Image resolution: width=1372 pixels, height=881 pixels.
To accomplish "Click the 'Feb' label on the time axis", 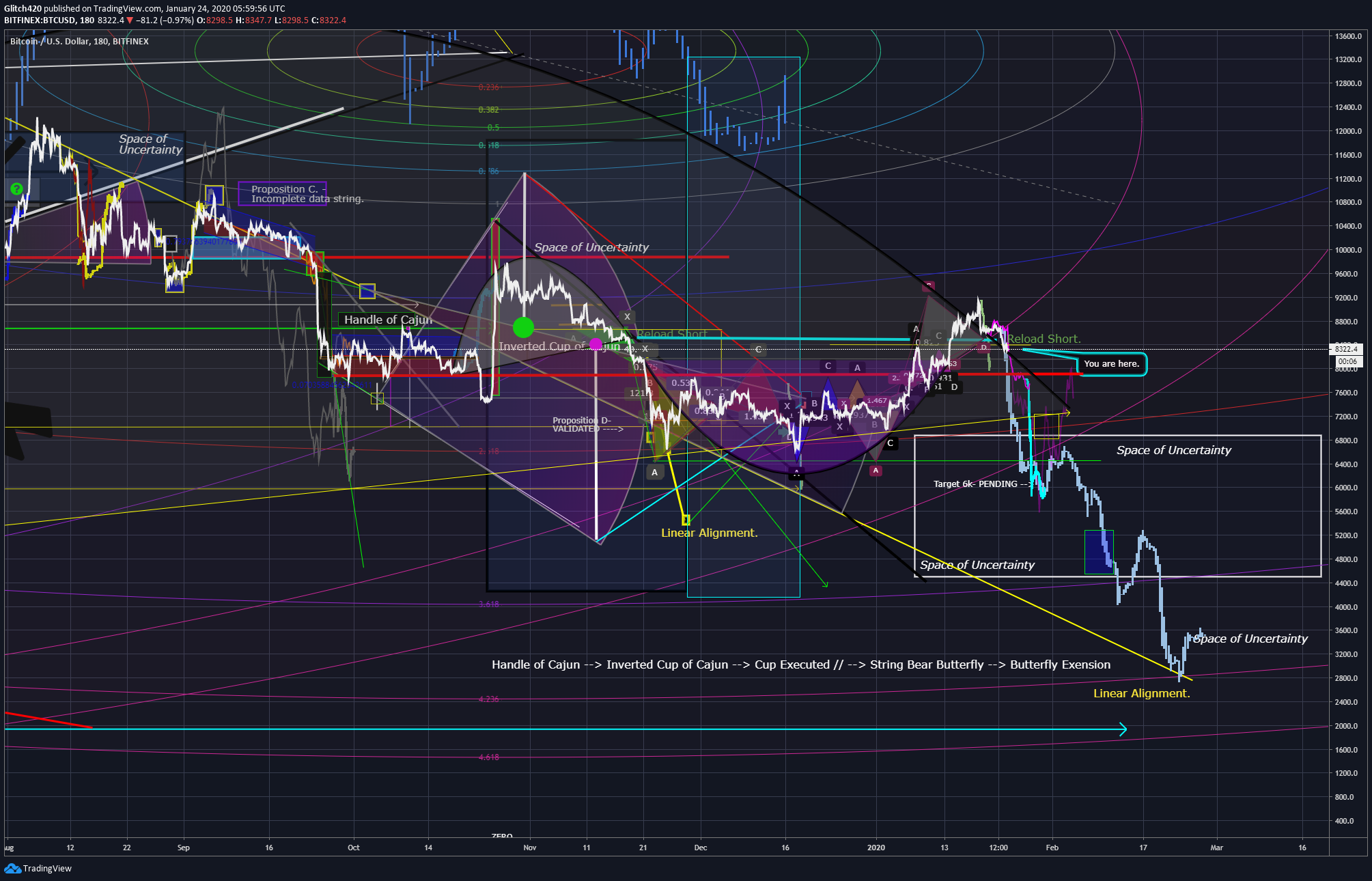I will 1052,848.
